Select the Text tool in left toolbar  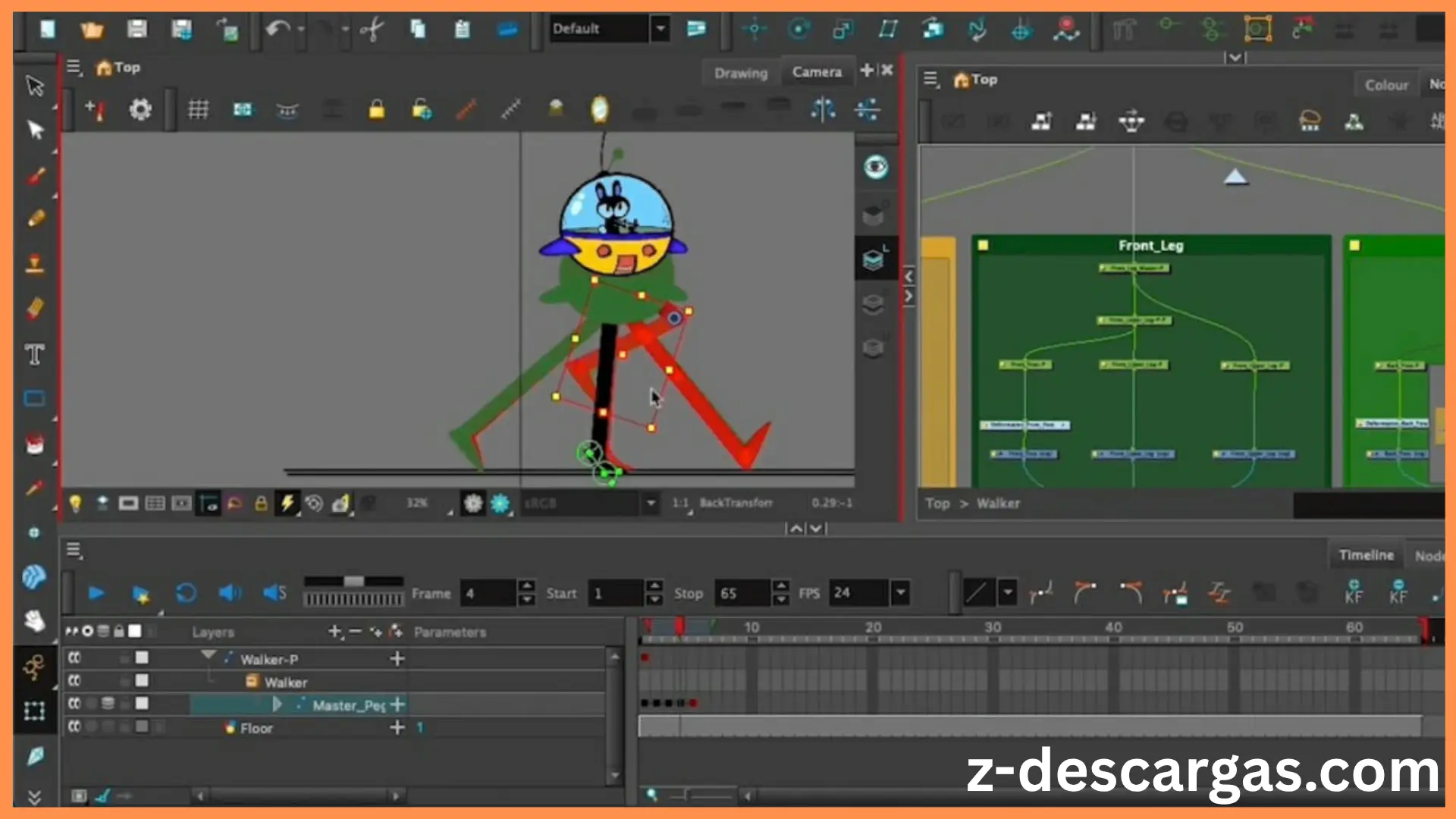35,354
